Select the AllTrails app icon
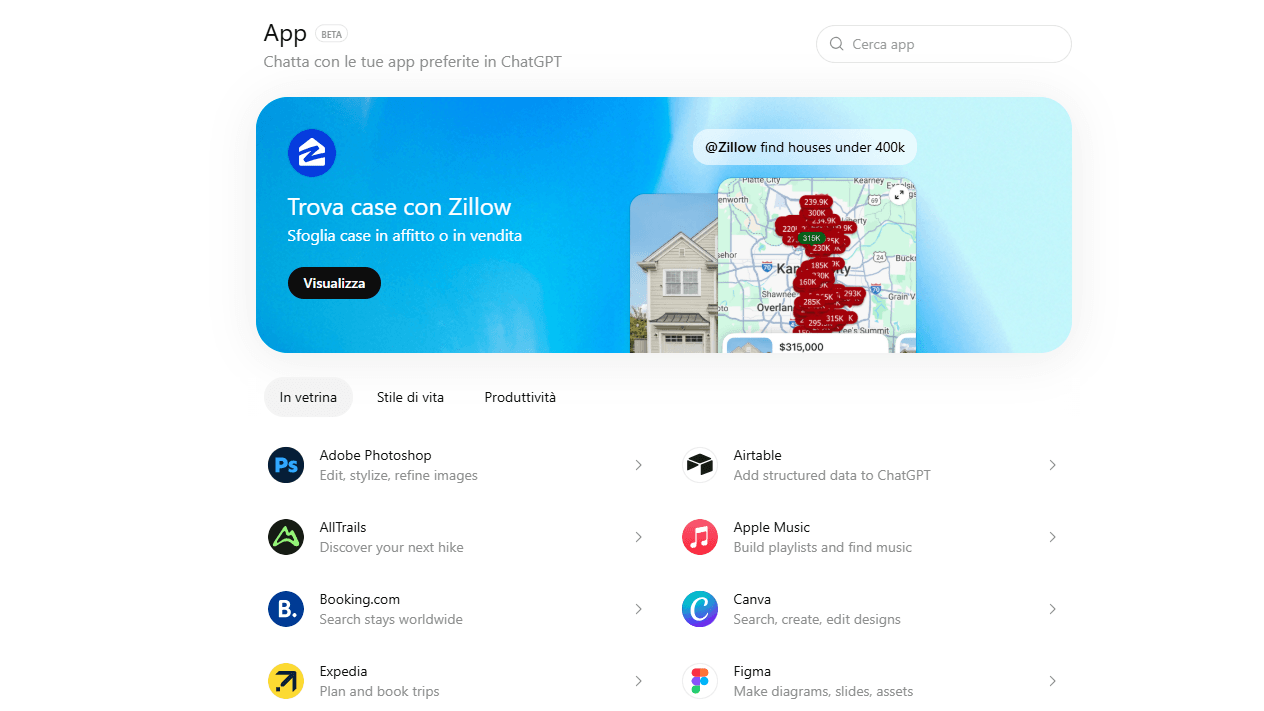Screen dimensions: 1264x711 (x=286, y=537)
